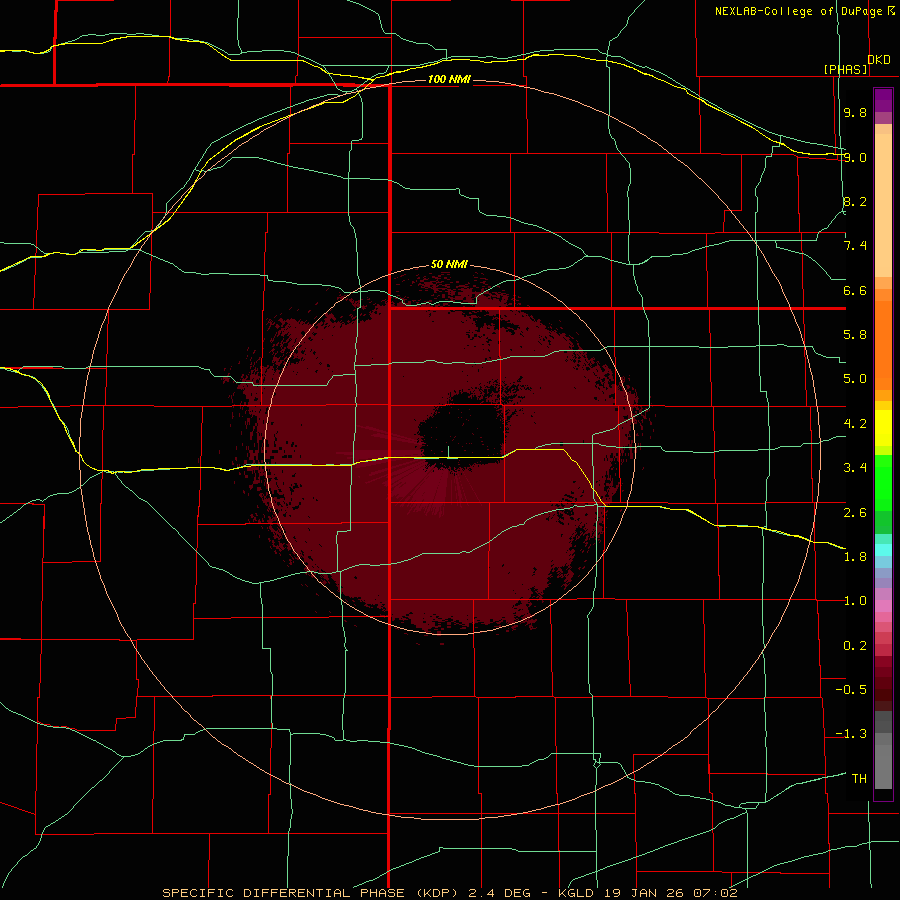The width and height of the screenshot is (900, 900).
Task: Click the 5.8 legend value
Action: pos(855,335)
